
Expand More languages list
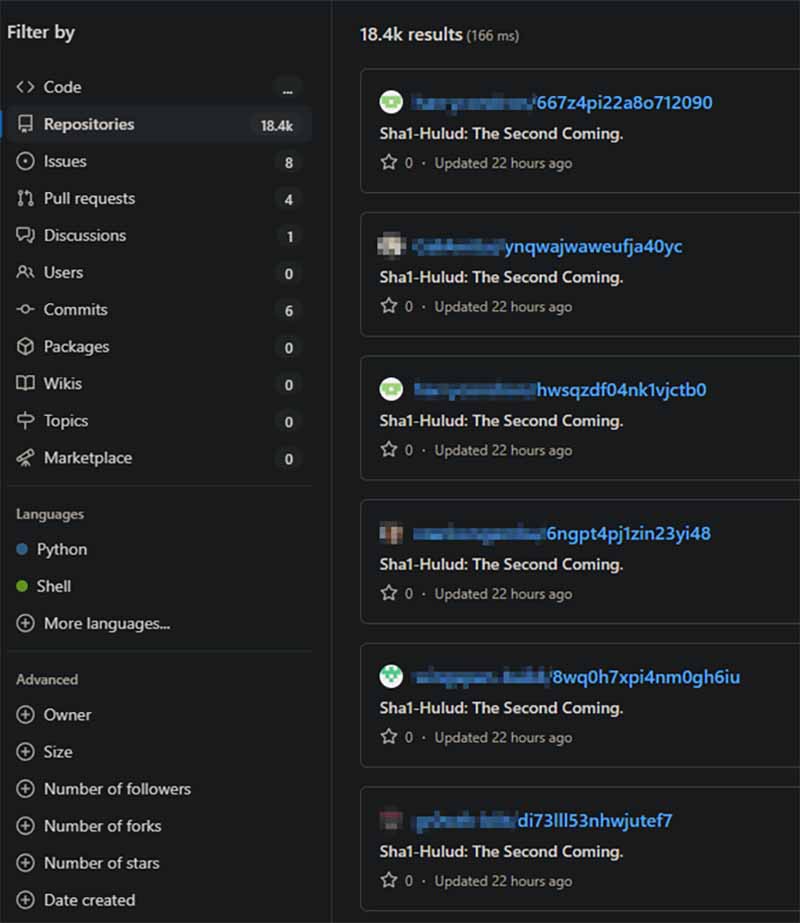tap(106, 624)
